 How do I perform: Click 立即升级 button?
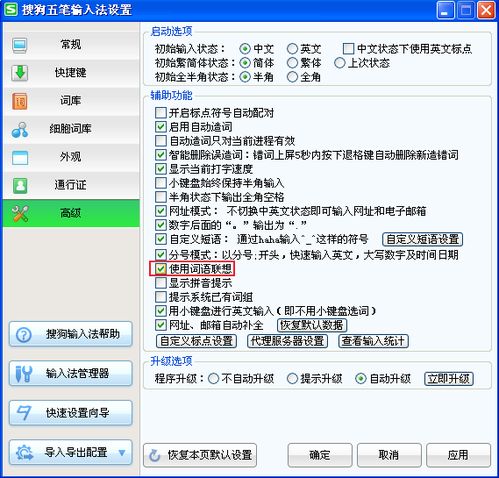point(449,379)
